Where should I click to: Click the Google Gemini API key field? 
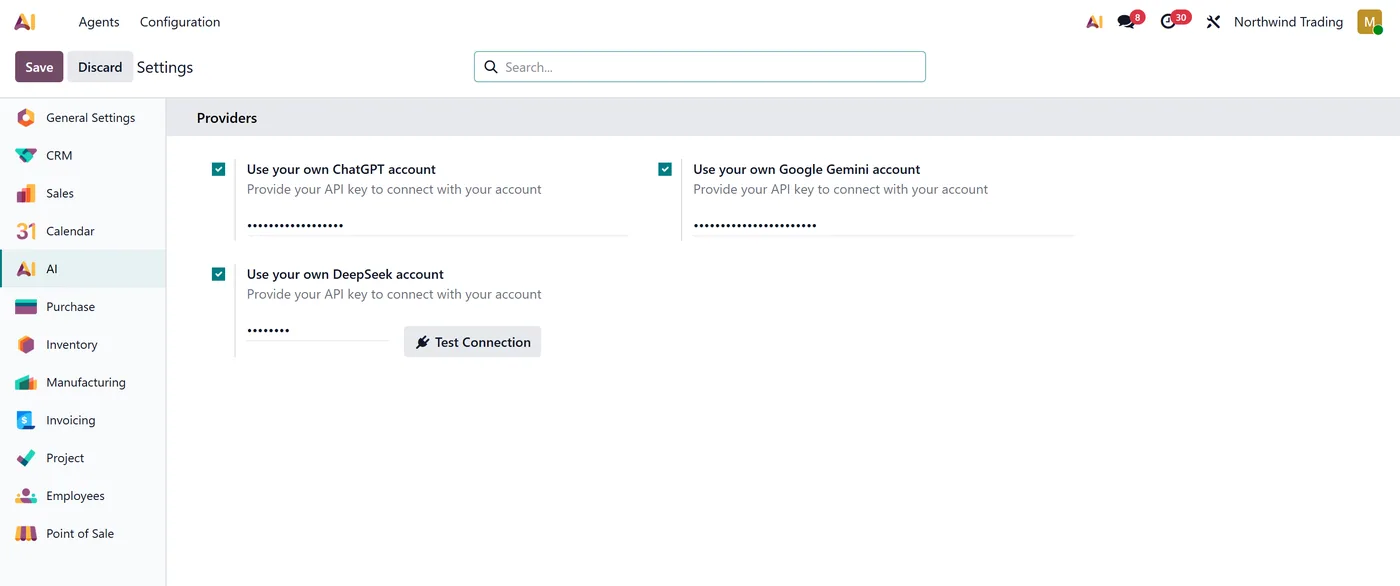click(x=883, y=225)
